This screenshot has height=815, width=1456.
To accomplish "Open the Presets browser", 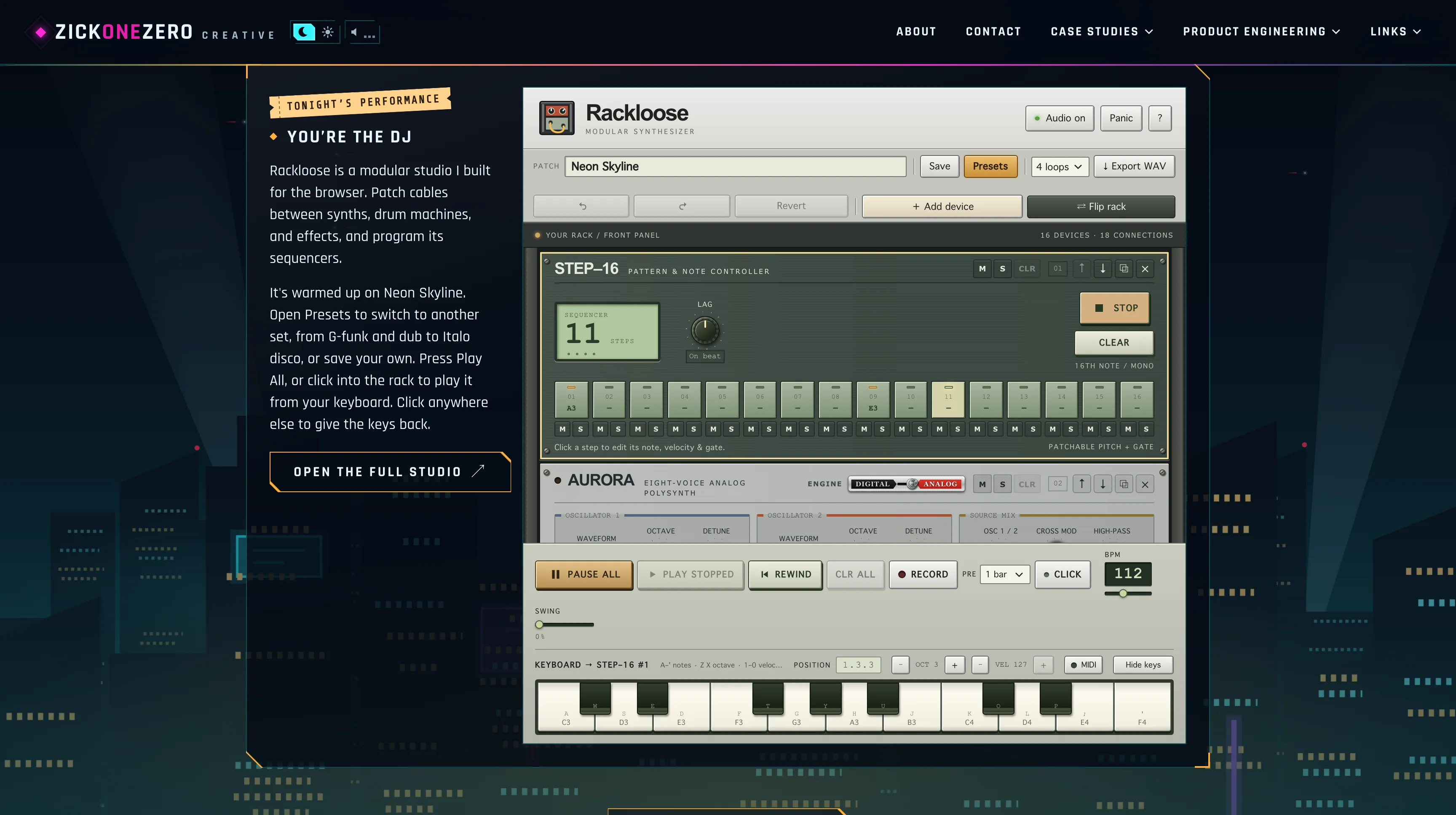I will tap(990, 166).
